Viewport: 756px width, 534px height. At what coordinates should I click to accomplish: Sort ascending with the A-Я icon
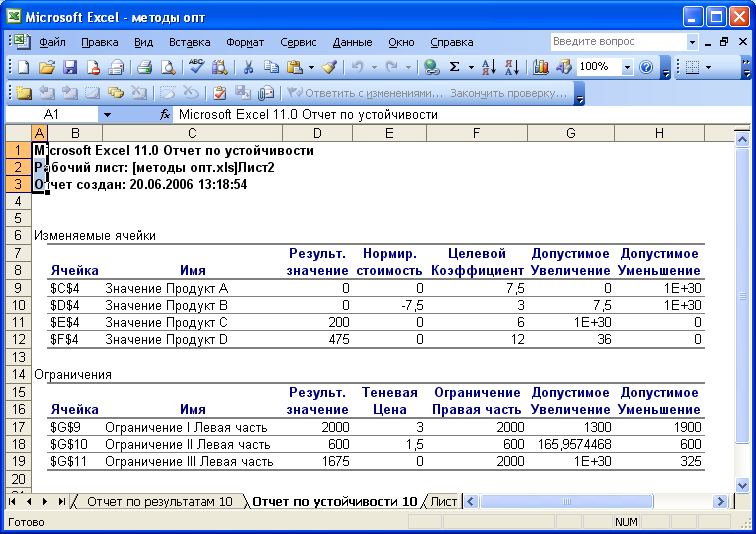tap(488, 67)
